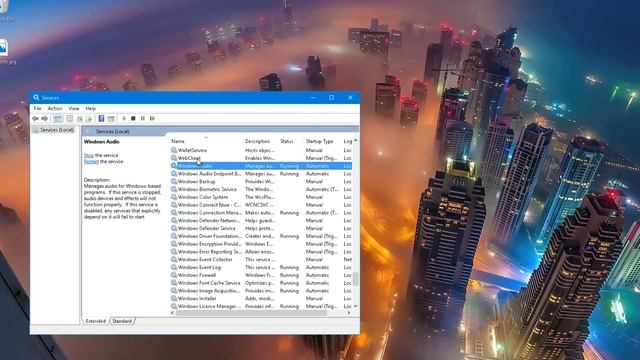Click the horizontal scrollbar thumb in services list
Screen dimensions: 640x360
coord(251,313)
